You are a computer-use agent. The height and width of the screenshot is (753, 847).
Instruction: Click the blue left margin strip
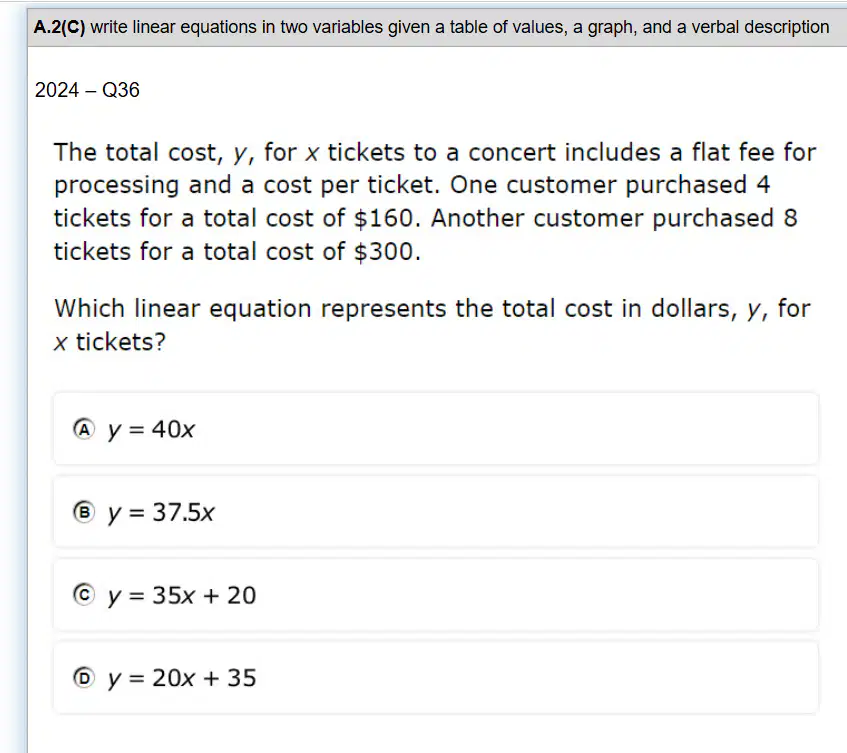pyautogui.click(x=14, y=378)
